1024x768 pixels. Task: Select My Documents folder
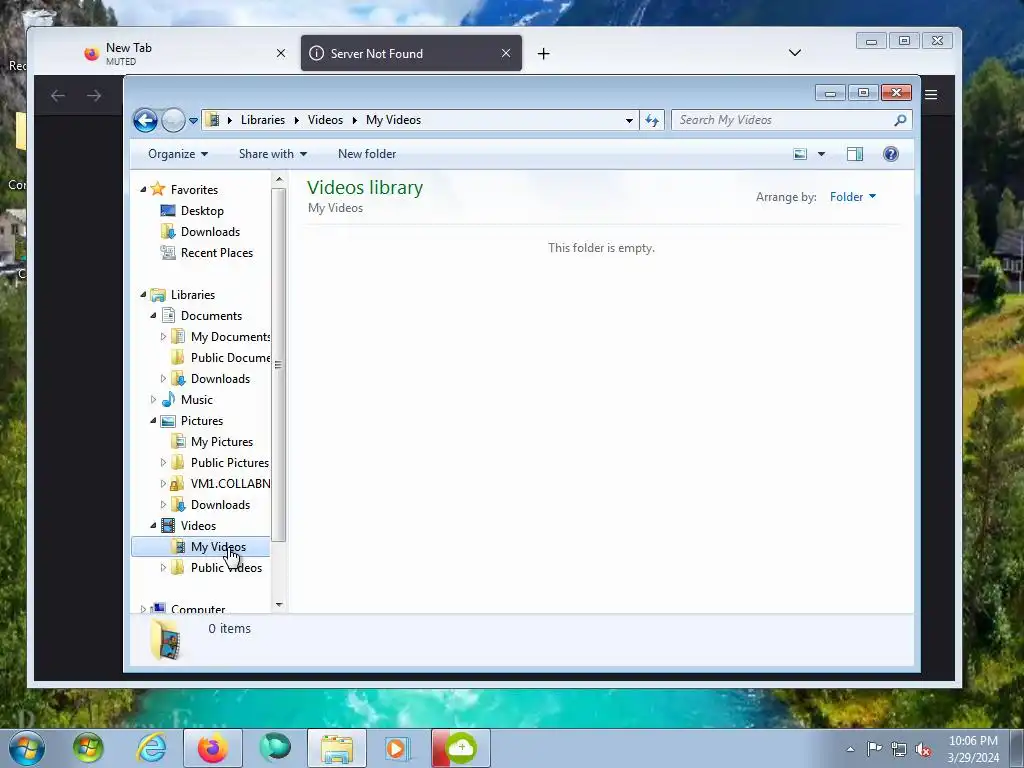(230, 337)
